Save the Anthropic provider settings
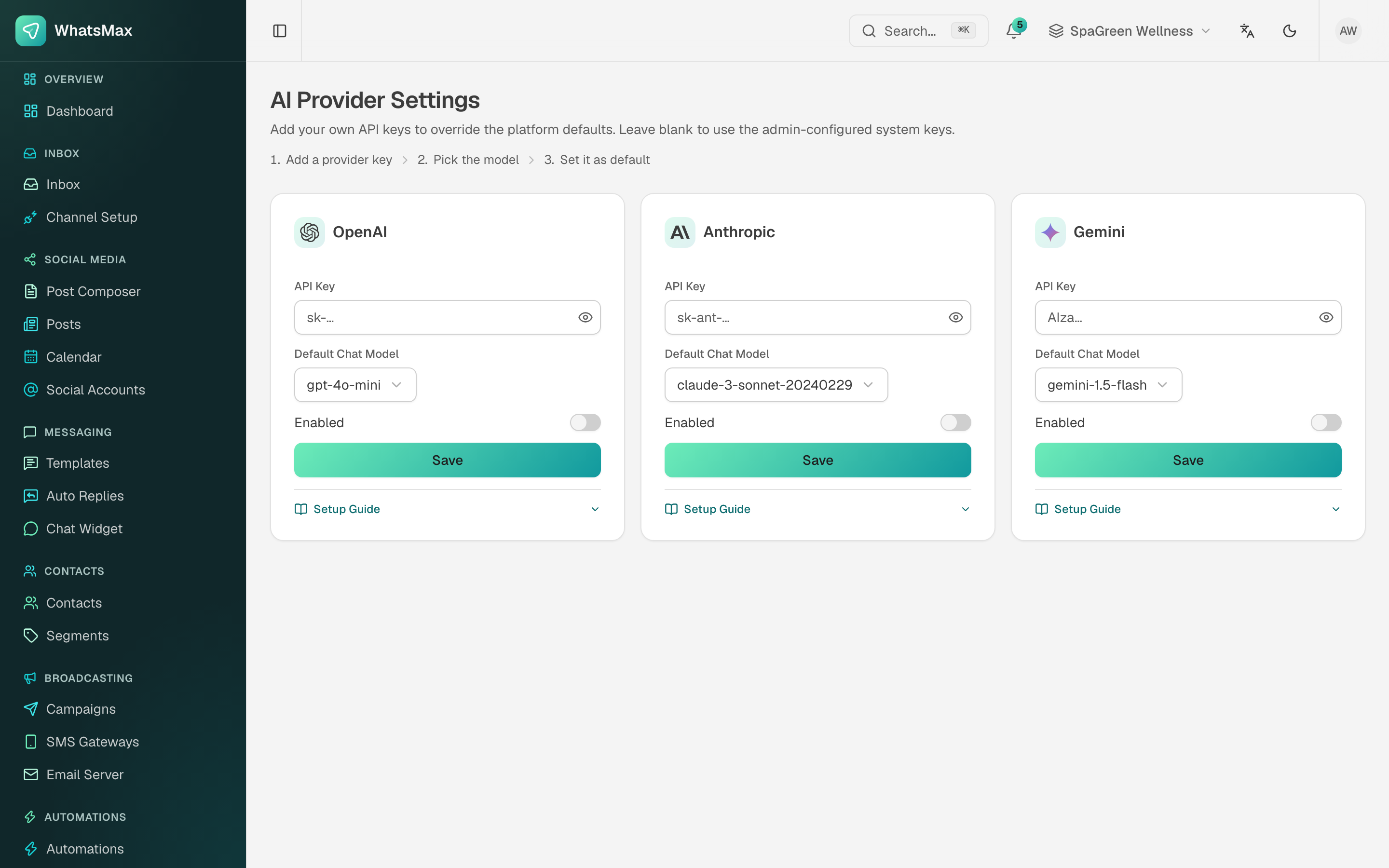The width and height of the screenshot is (1389, 868). tap(817, 460)
